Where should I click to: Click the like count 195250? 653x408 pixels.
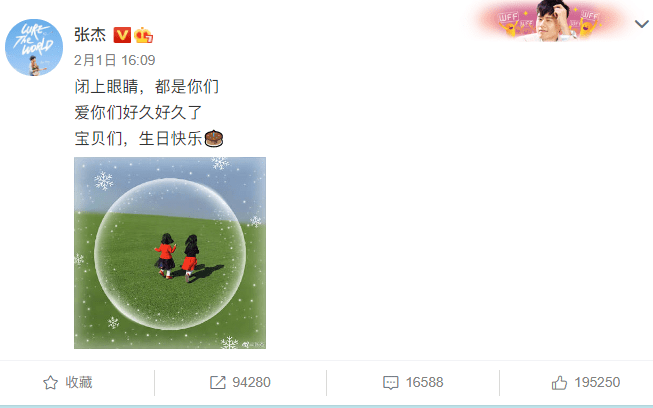[597, 382]
